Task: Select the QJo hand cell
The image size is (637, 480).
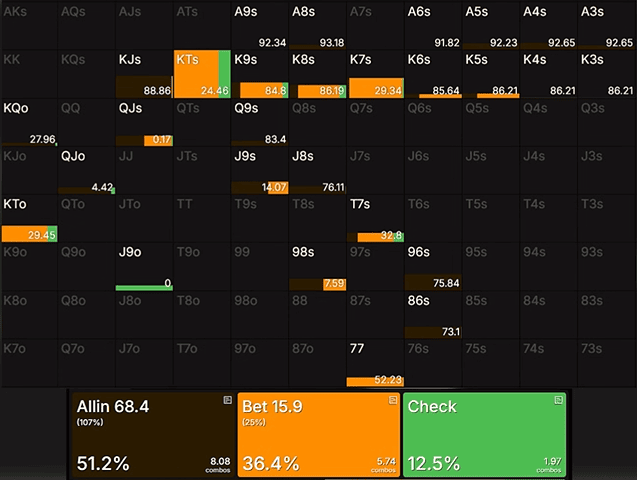Action: (x=86, y=170)
